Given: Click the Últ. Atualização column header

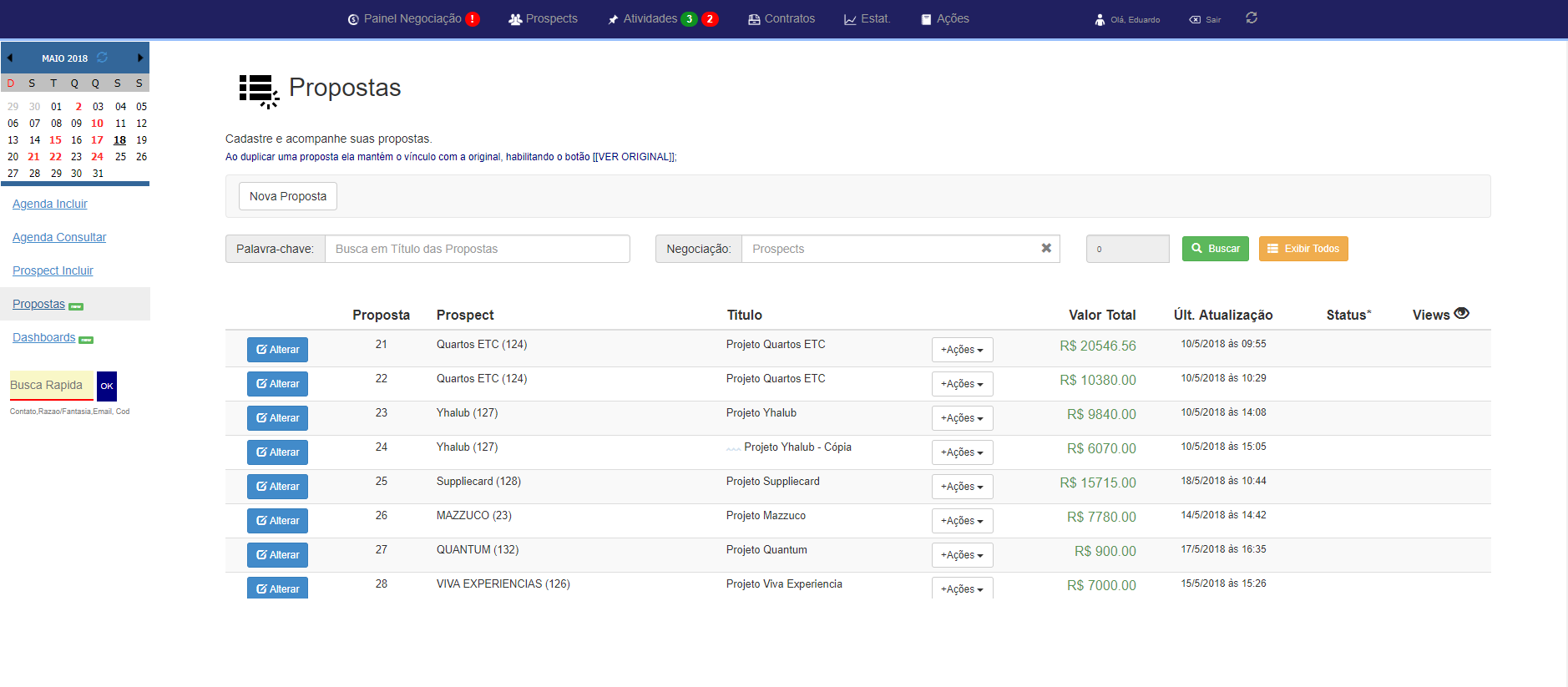Looking at the screenshot, I should [1223, 315].
